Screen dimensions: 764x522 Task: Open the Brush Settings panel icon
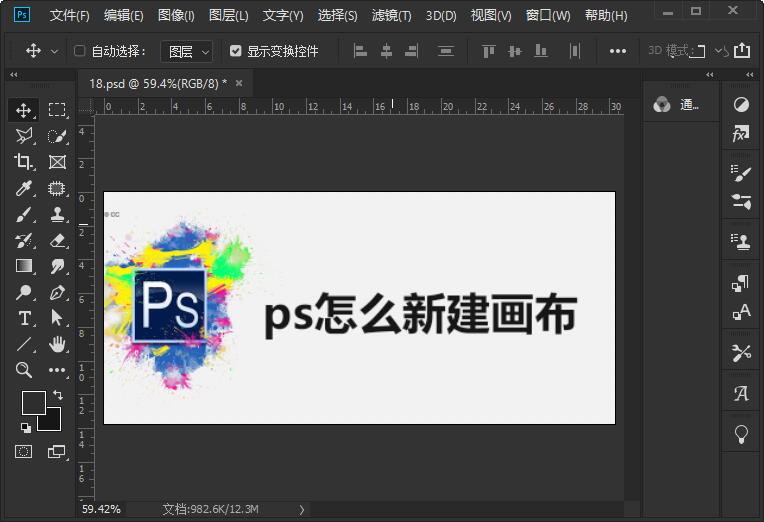(x=741, y=173)
